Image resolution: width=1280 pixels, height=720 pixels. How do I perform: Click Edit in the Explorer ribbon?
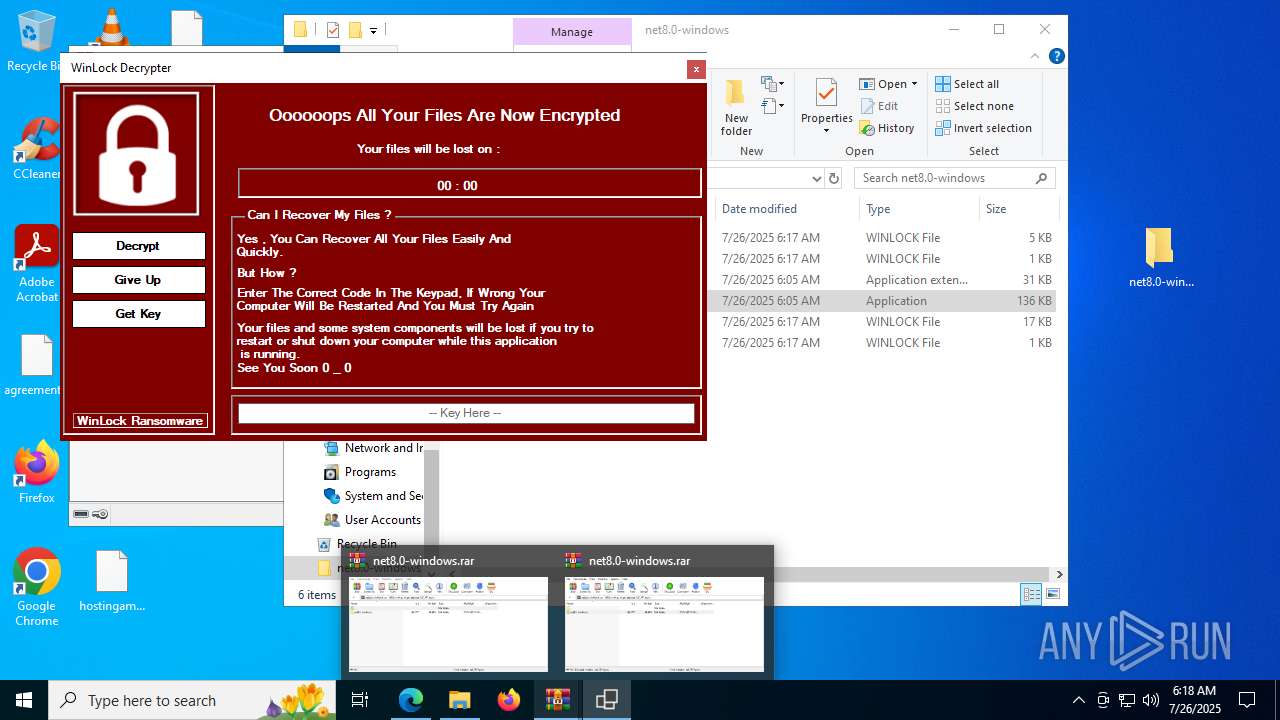coord(878,106)
